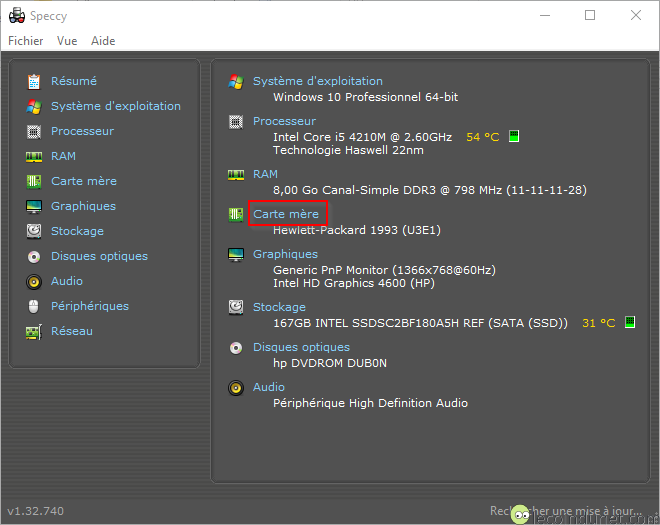Viewport: 660px width, 525px height.
Task: Open Stockage section from sidebar
Action: pyautogui.click(x=77, y=231)
